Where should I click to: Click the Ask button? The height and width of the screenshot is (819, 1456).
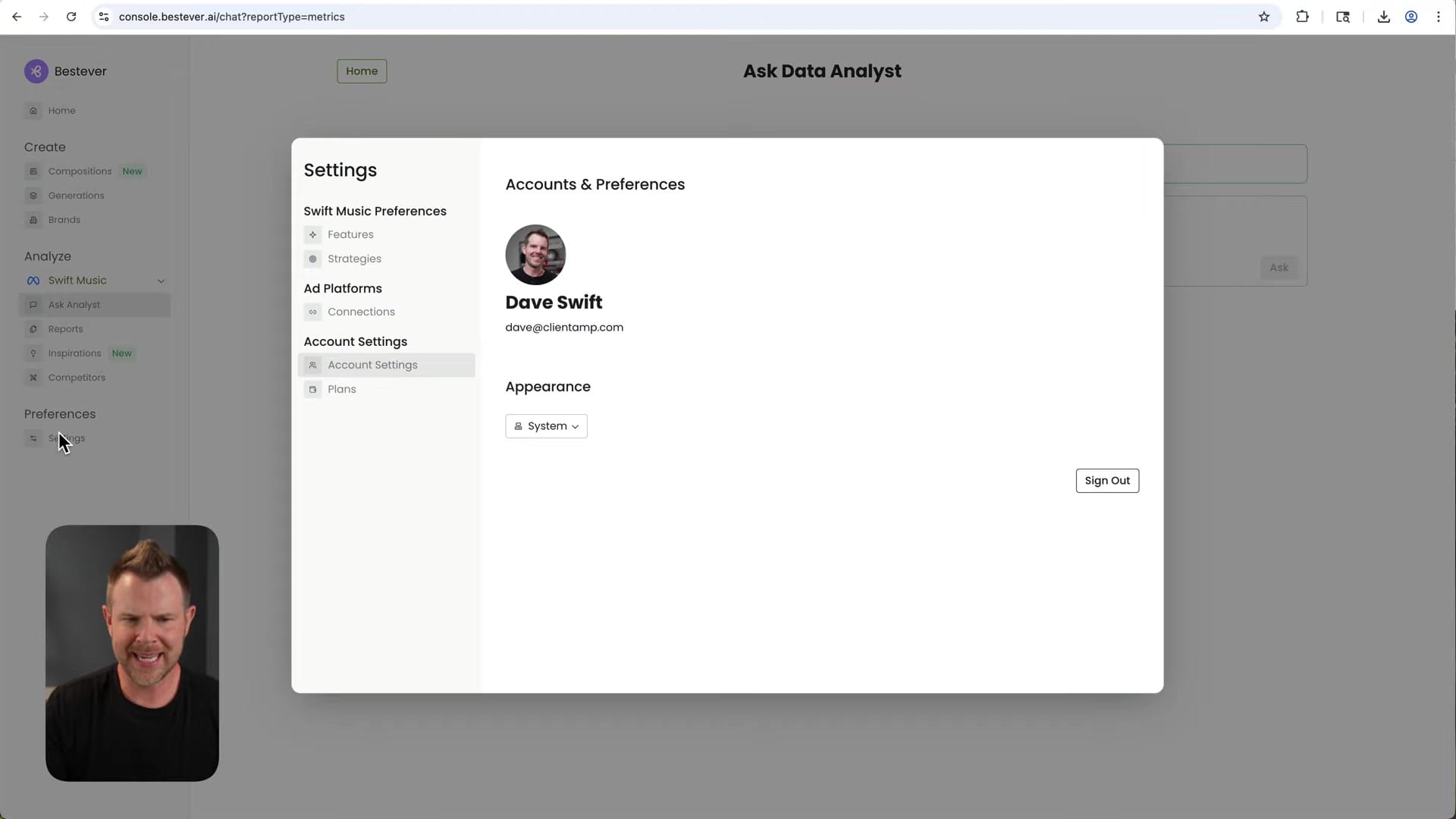pyautogui.click(x=1279, y=268)
